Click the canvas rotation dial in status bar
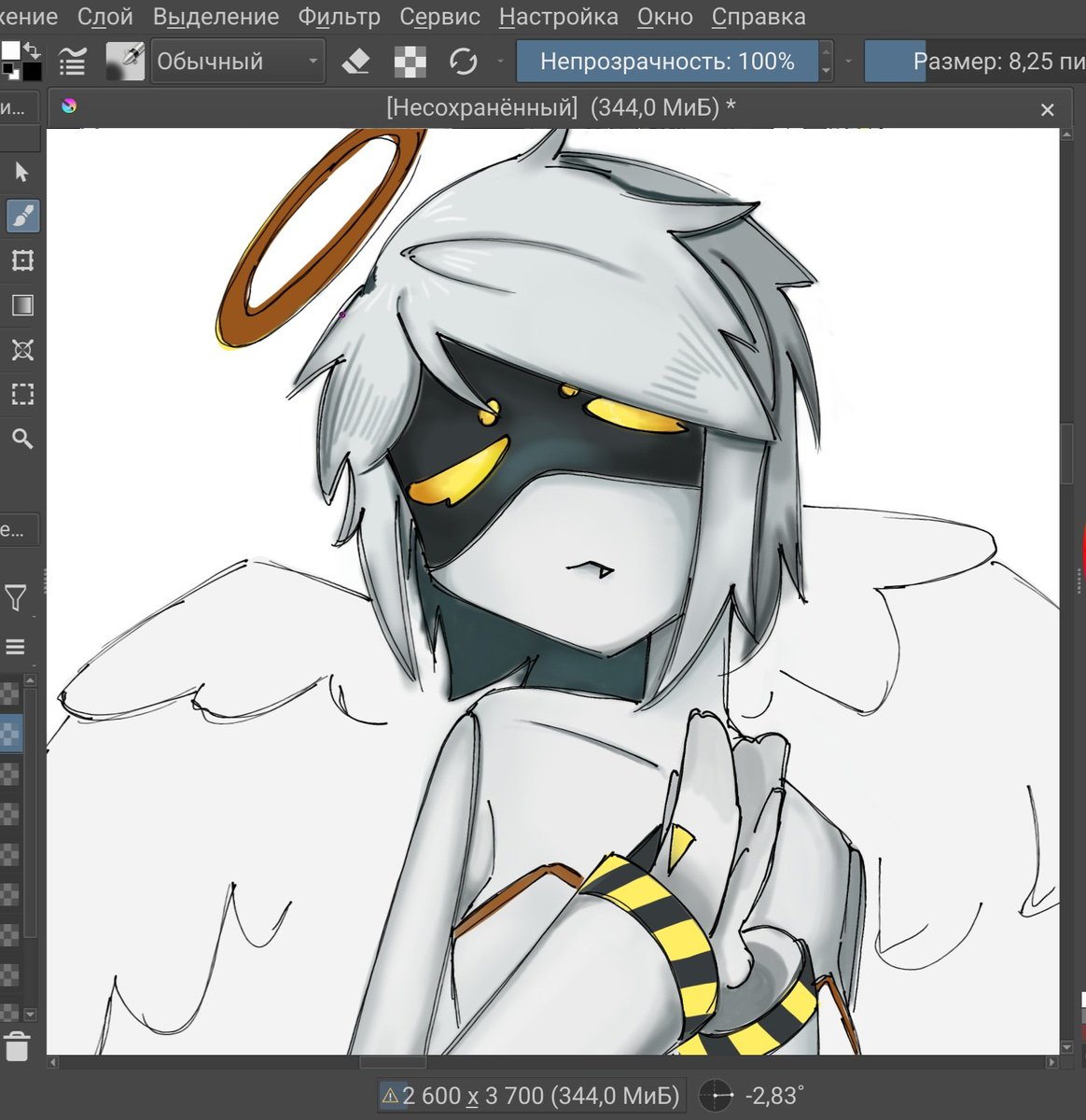Screen dimensions: 1086x1120 (x=717, y=1095)
